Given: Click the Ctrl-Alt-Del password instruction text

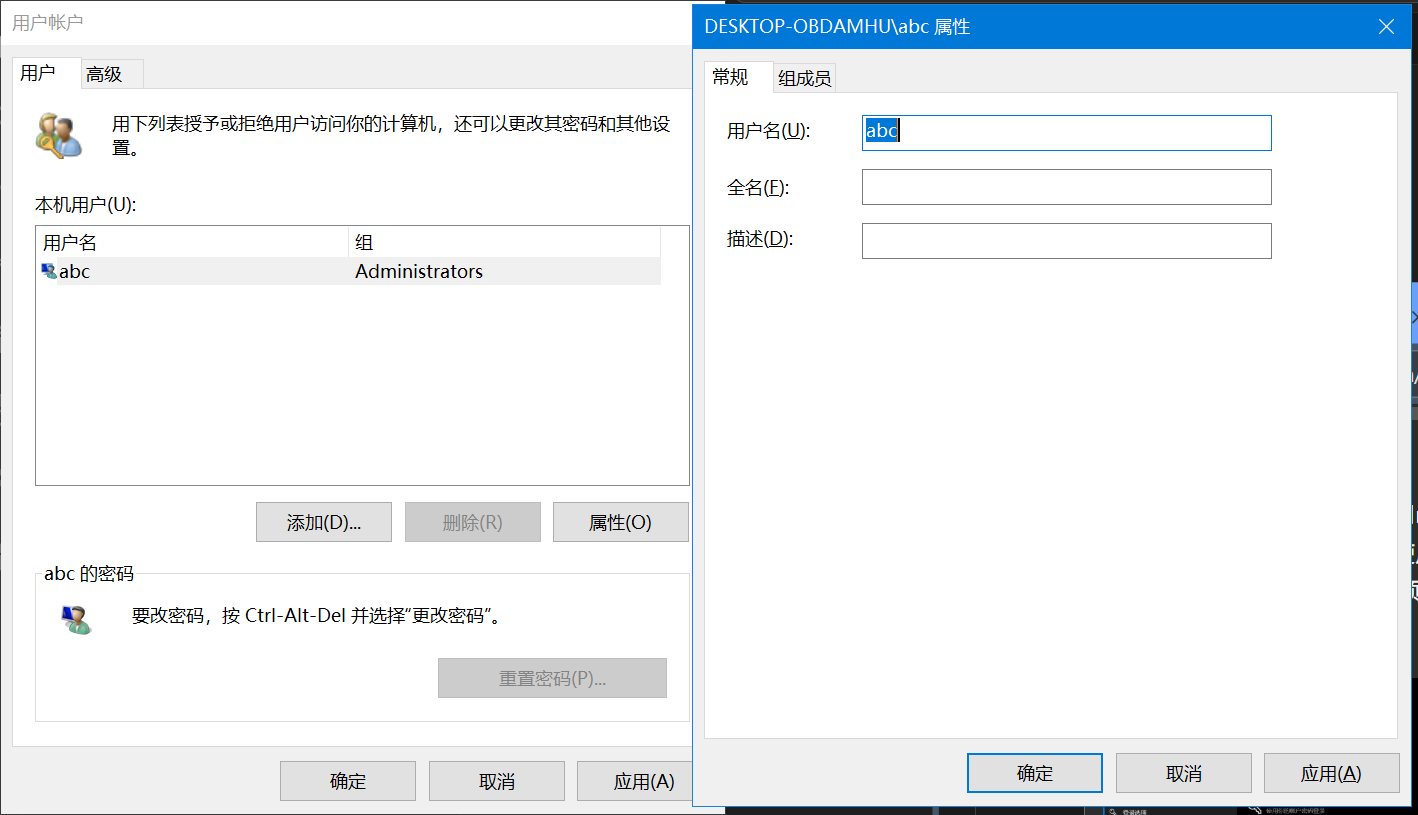Looking at the screenshot, I should click(317, 615).
